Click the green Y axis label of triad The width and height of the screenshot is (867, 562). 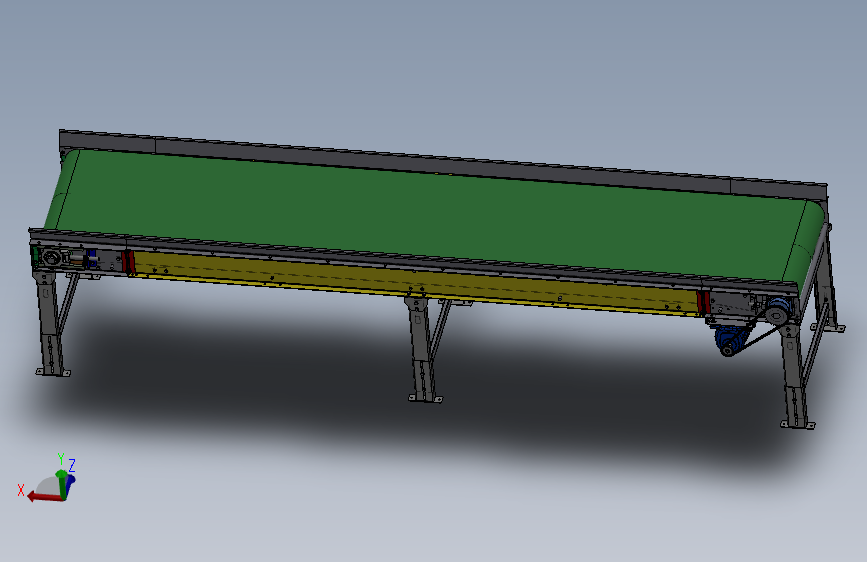click(x=61, y=459)
